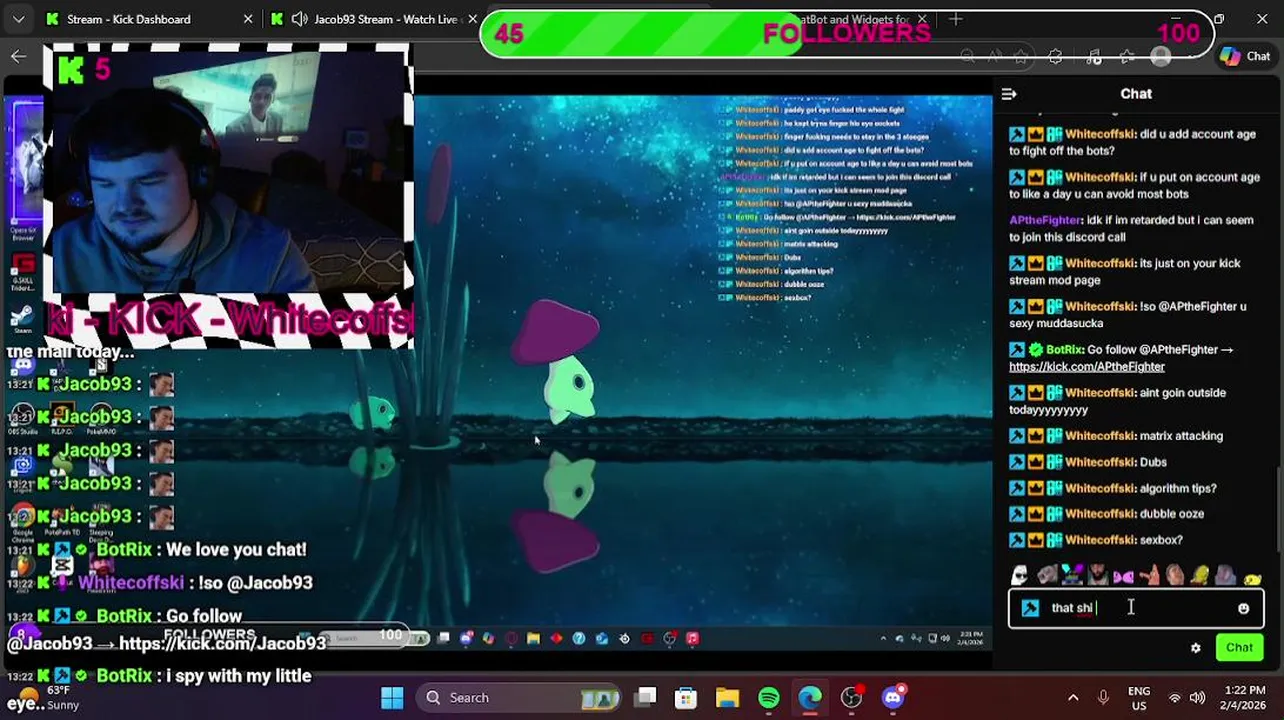Open Task View from the taskbar
The height and width of the screenshot is (720, 1284).
646,698
